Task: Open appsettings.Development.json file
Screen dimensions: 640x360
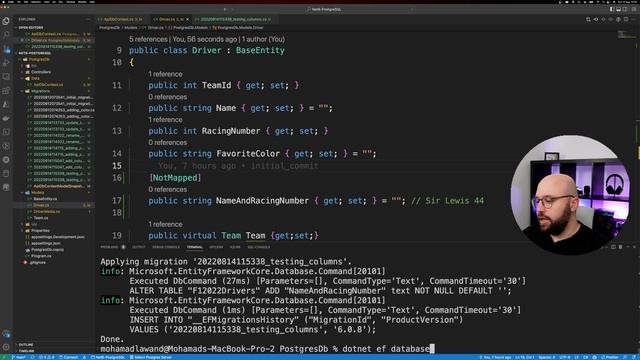Action: [58, 237]
